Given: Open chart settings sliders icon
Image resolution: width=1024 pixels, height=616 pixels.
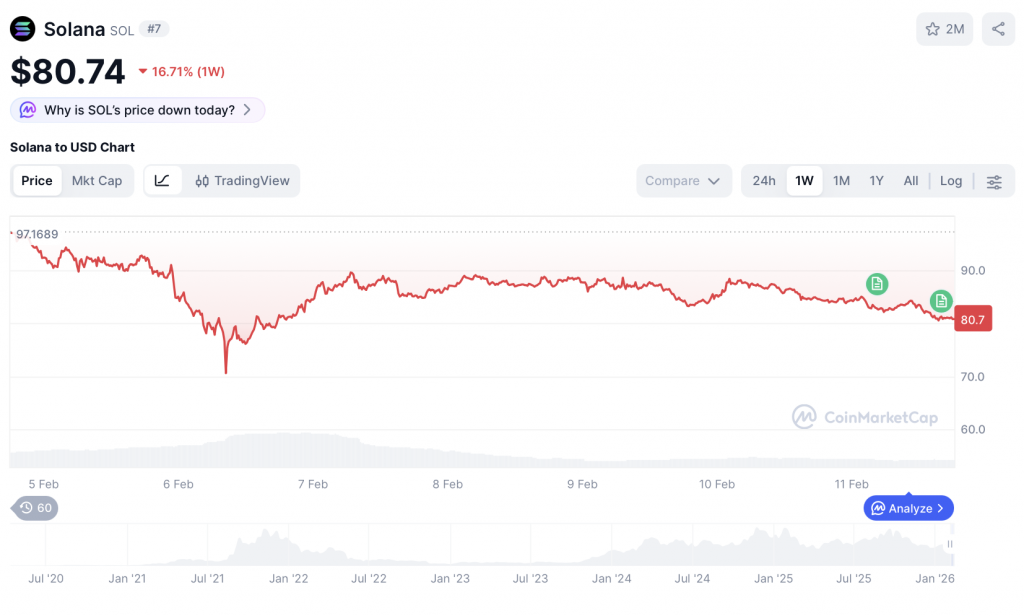Looking at the screenshot, I should [994, 181].
